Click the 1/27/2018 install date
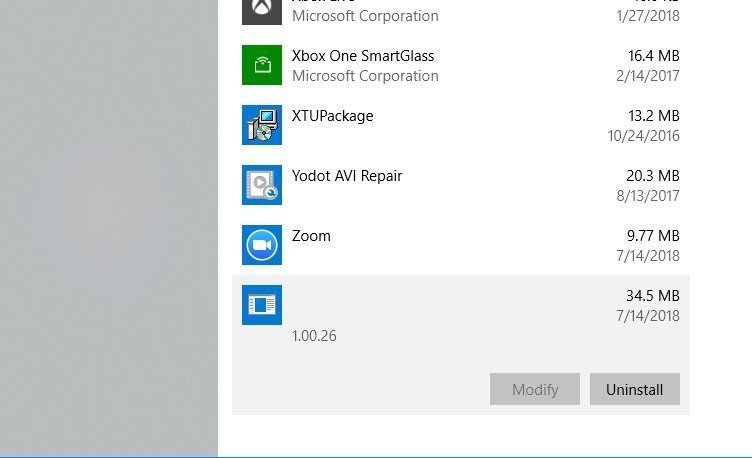Image resolution: width=752 pixels, height=458 pixels. tap(648, 16)
